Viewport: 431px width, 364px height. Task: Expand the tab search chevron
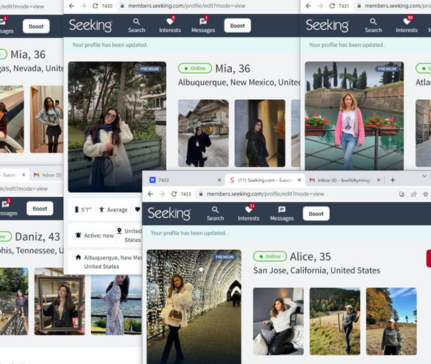point(424,176)
